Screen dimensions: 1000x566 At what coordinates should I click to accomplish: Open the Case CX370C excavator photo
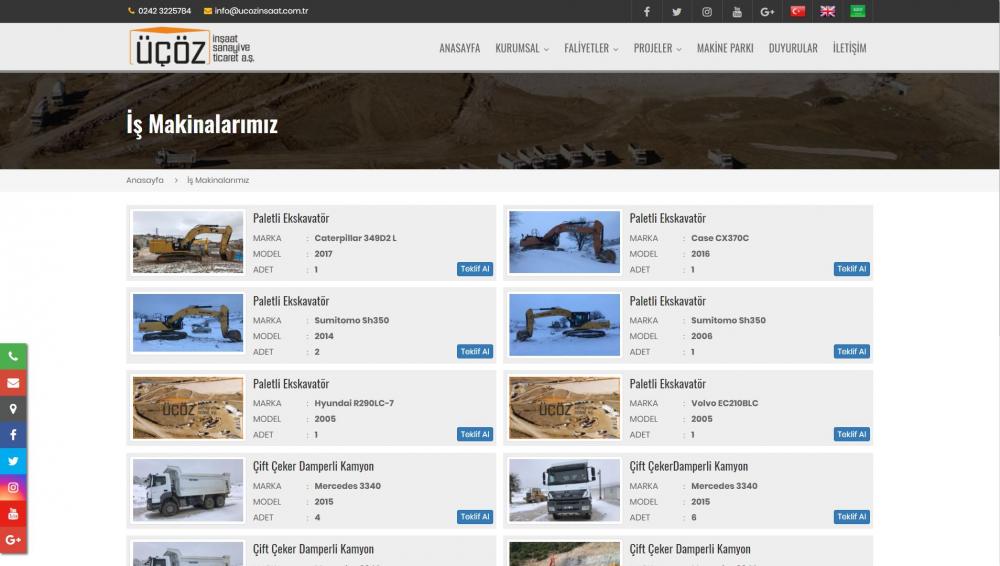coord(564,242)
